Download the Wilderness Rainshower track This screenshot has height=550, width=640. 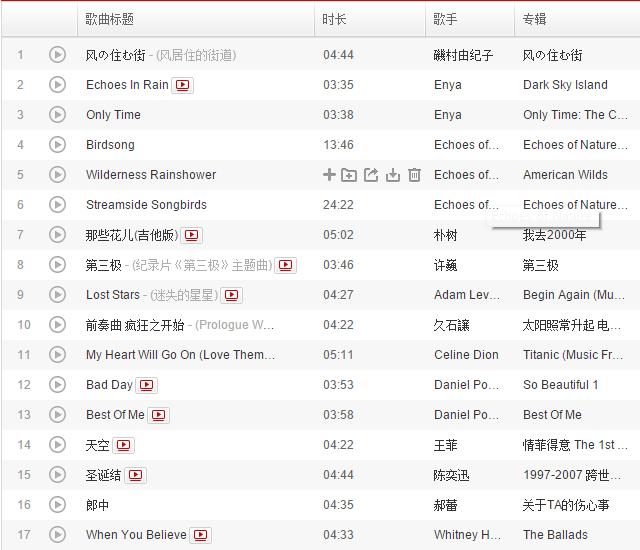coord(393,175)
